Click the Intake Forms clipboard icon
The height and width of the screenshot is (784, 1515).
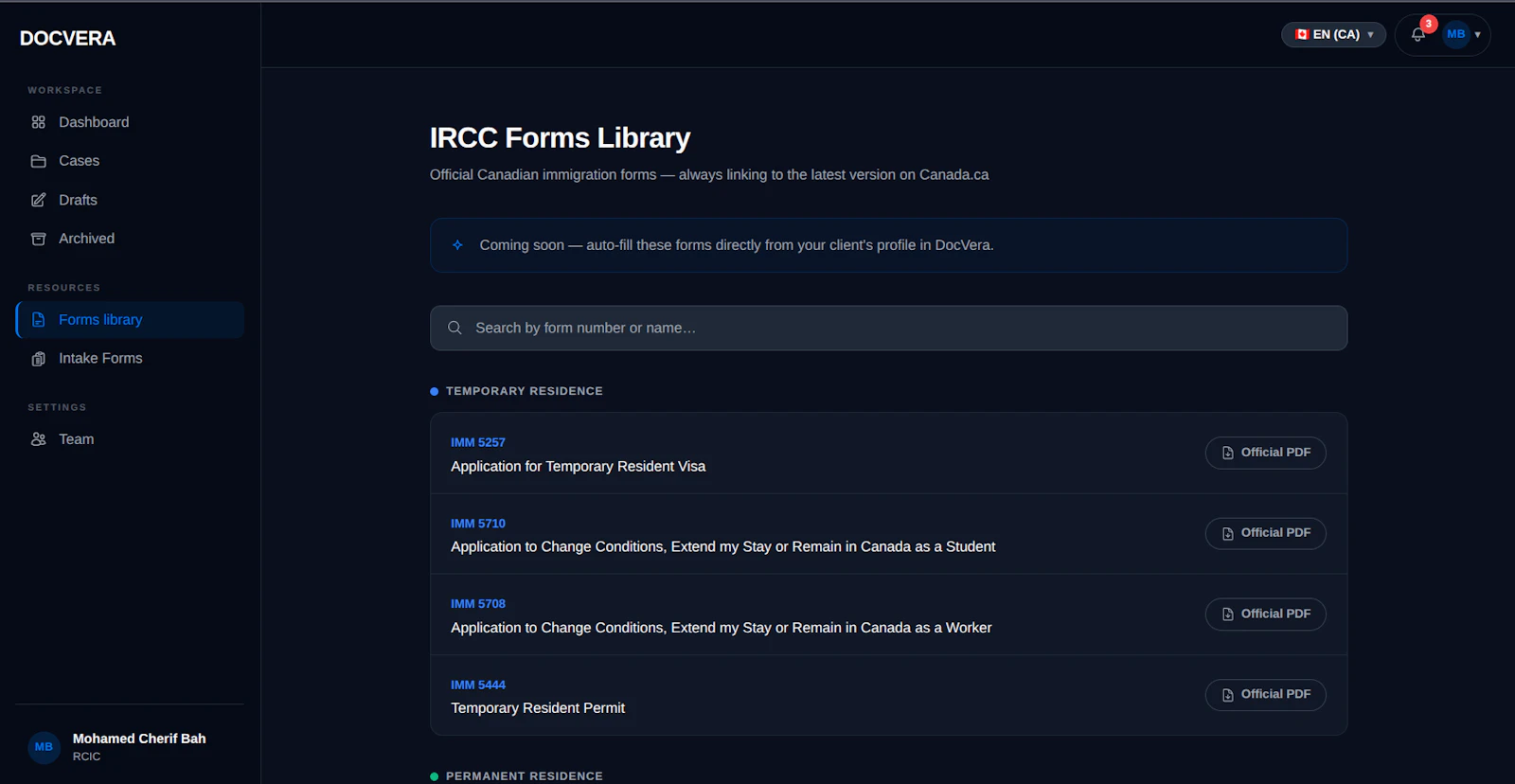point(38,359)
